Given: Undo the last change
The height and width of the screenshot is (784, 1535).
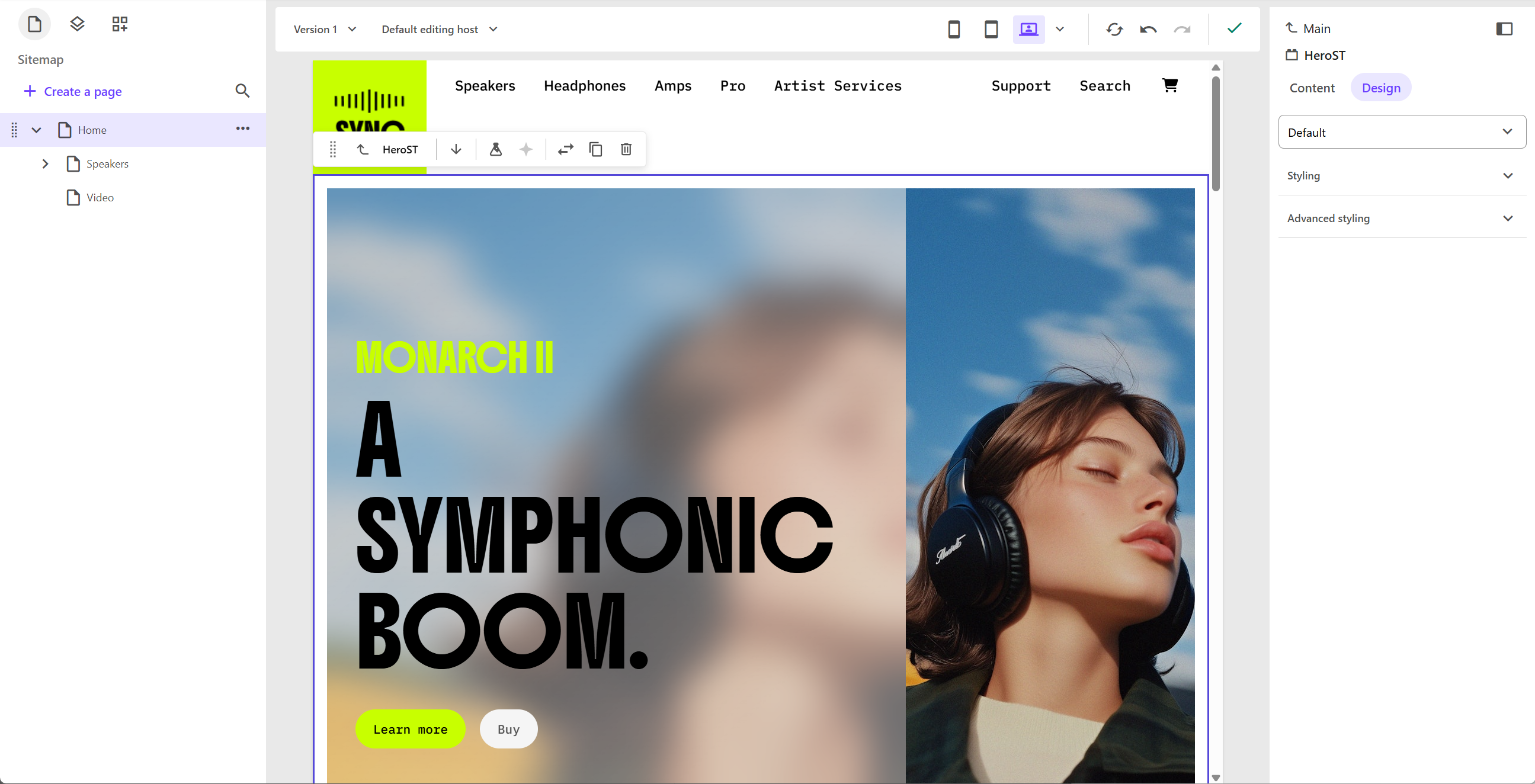Looking at the screenshot, I should pyautogui.click(x=1148, y=29).
